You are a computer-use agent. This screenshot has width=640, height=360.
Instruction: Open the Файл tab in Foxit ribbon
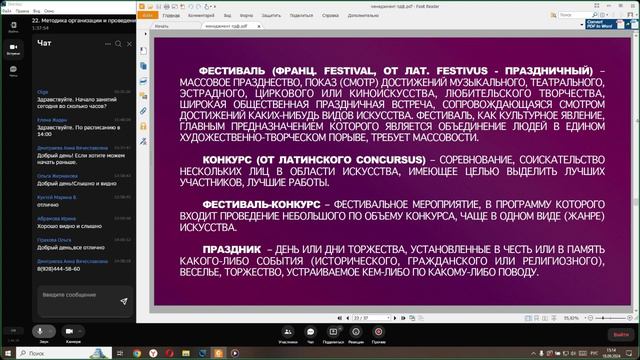click(148, 16)
